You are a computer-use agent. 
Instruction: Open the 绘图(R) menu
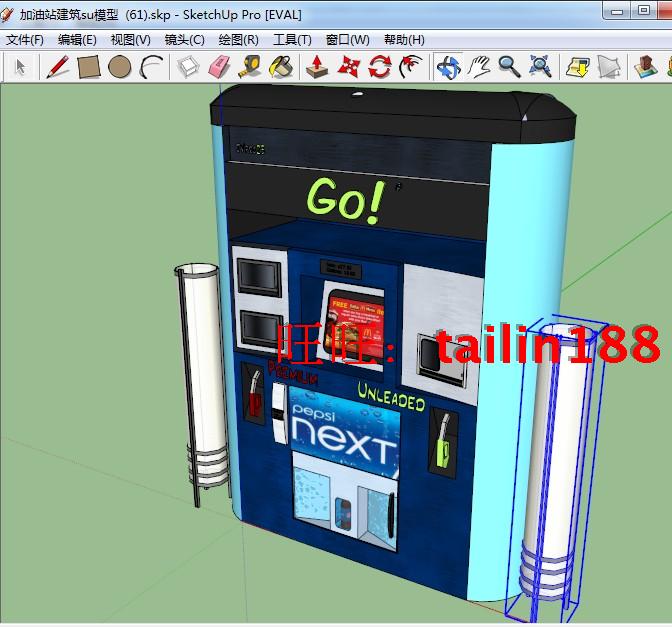pos(239,40)
